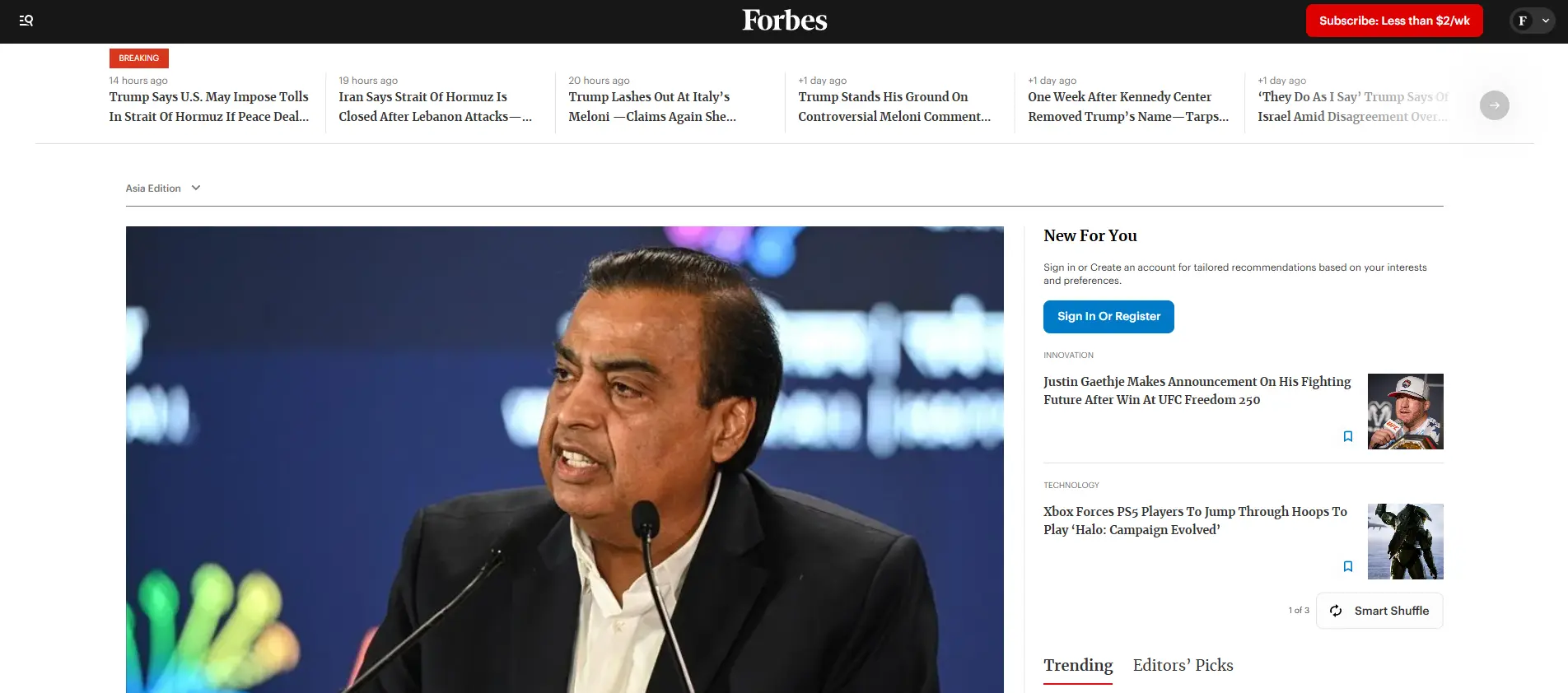Bookmark the Xbox Halo article
Image resolution: width=1568 pixels, height=693 pixels.
pos(1348,566)
